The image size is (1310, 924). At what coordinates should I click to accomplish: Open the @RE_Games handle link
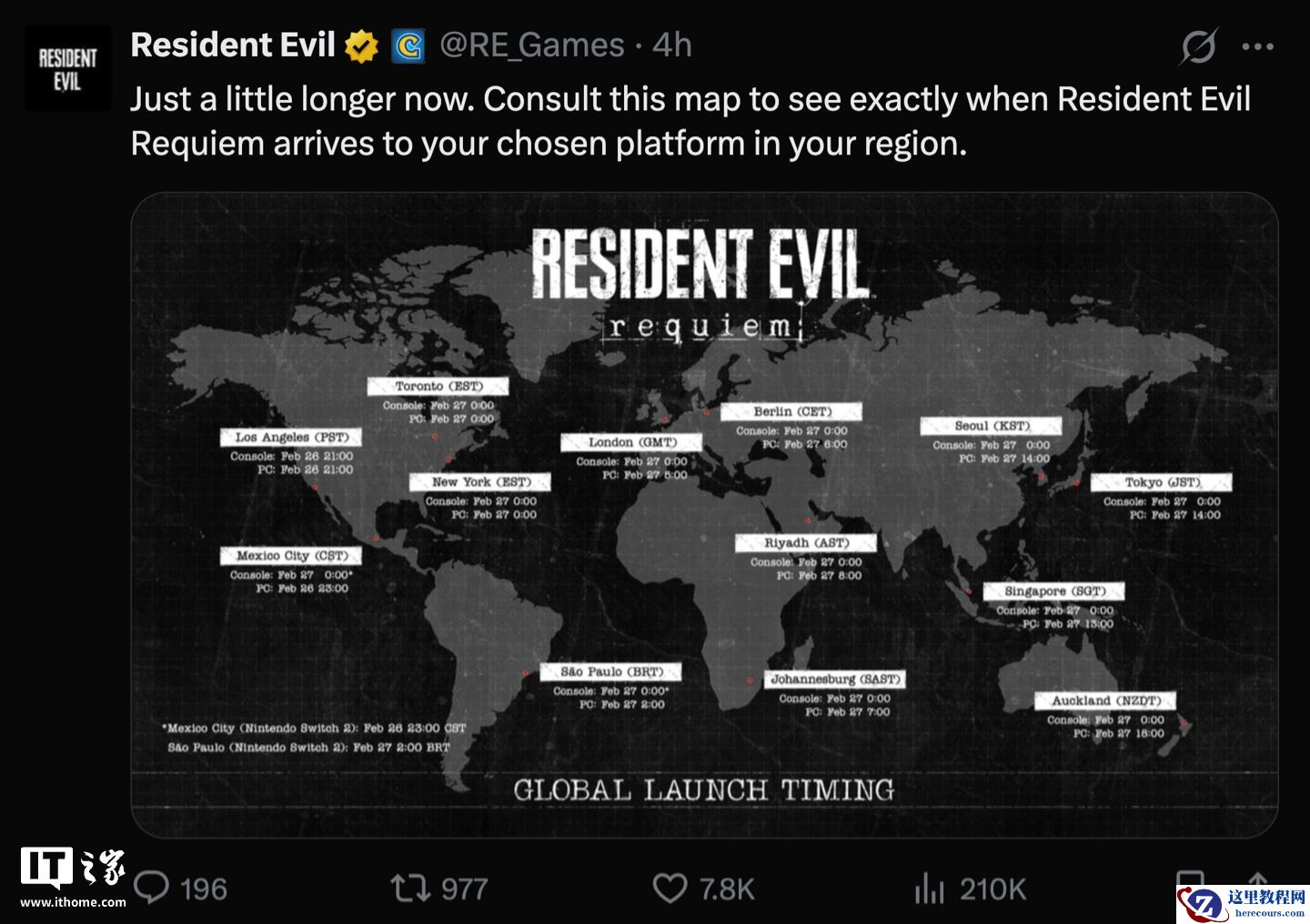pyautogui.click(x=532, y=45)
